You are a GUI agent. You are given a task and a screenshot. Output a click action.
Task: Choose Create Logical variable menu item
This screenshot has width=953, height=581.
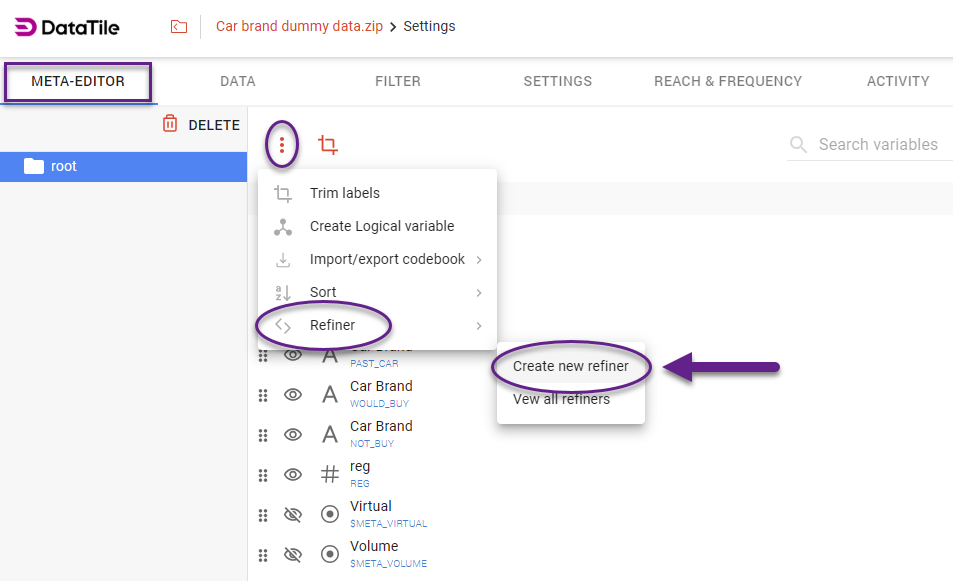click(381, 226)
